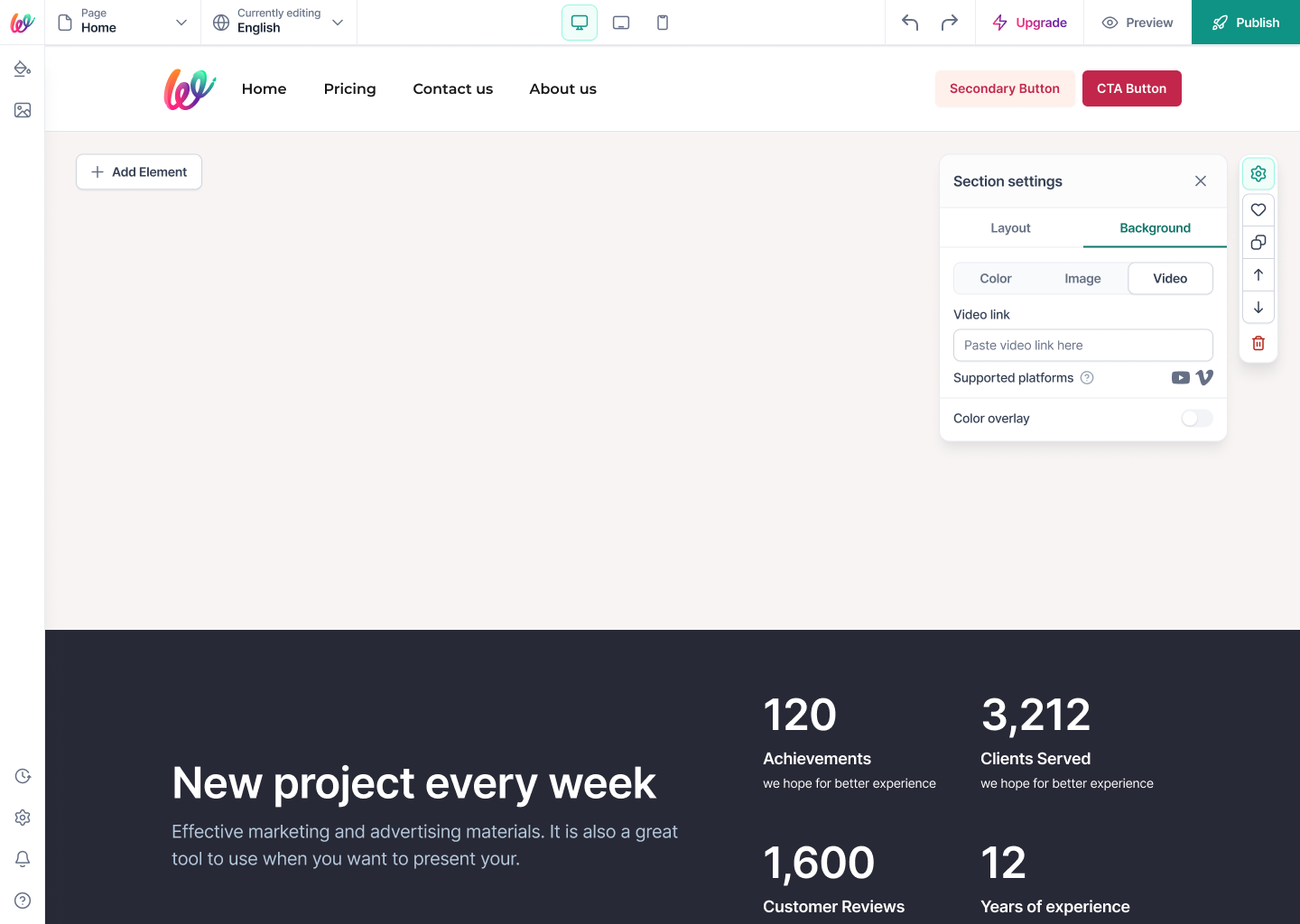Move section up with arrow icon

click(1258, 274)
